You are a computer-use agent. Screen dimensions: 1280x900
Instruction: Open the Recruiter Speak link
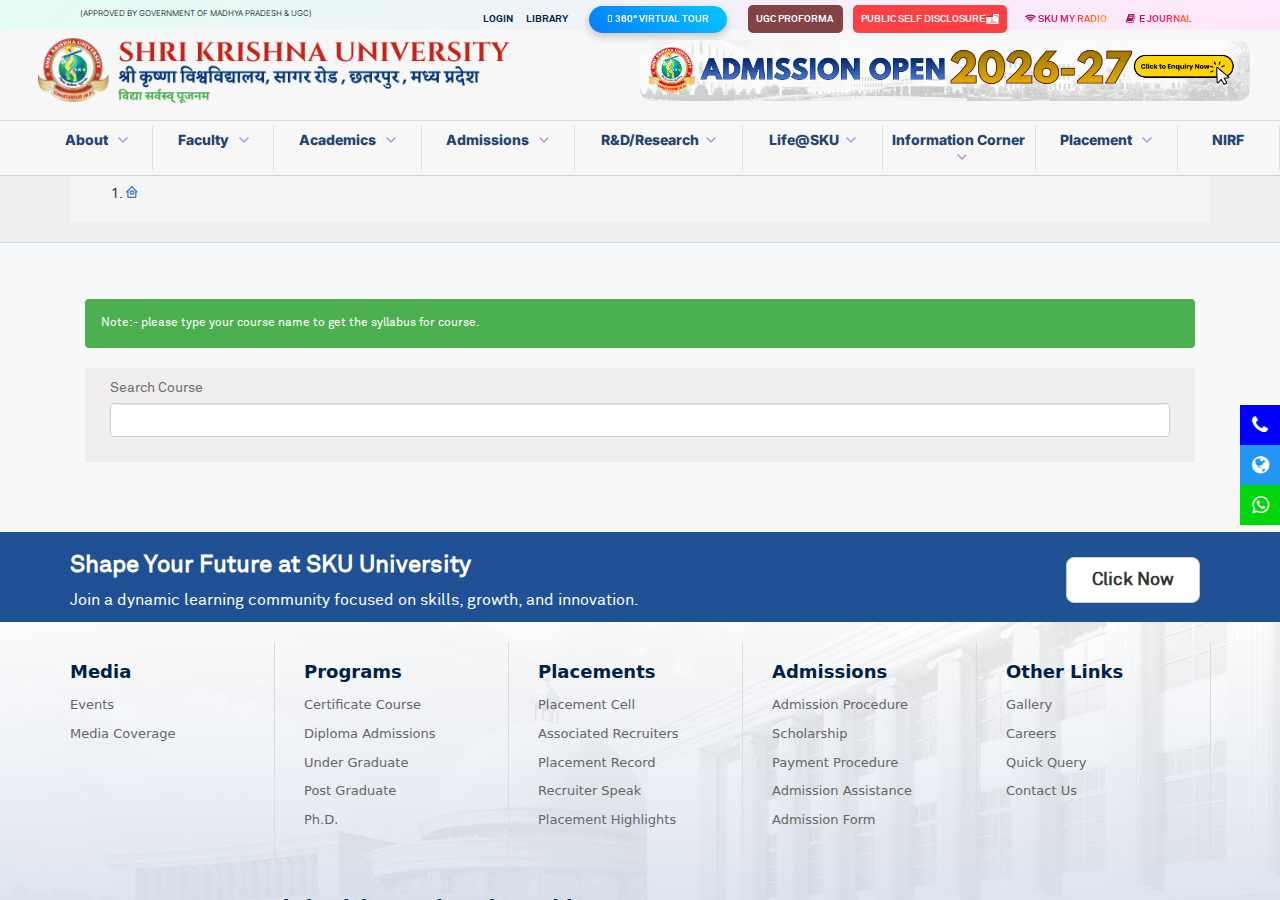[590, 791]
